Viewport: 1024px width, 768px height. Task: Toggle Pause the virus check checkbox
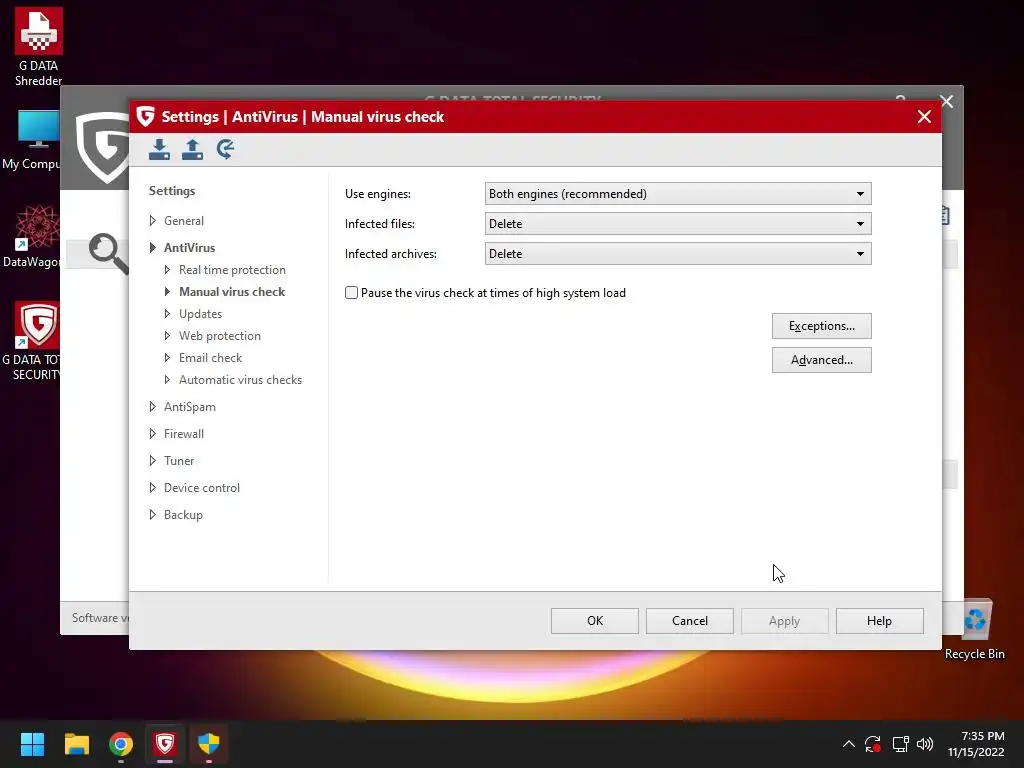coord(351,293)
